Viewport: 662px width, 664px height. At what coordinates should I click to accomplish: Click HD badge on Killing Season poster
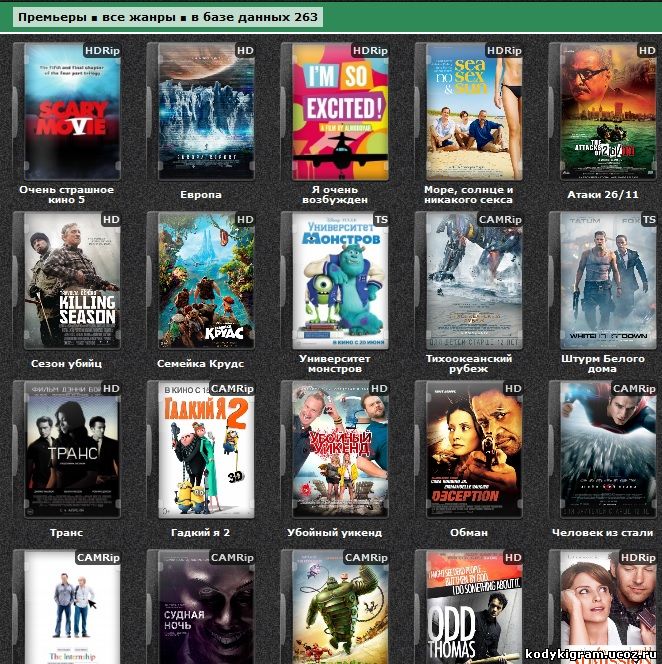[111, 219]
